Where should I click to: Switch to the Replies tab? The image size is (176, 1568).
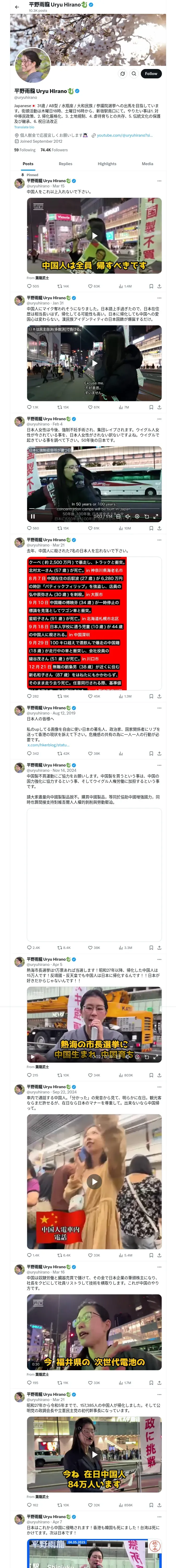coord(65,164)
